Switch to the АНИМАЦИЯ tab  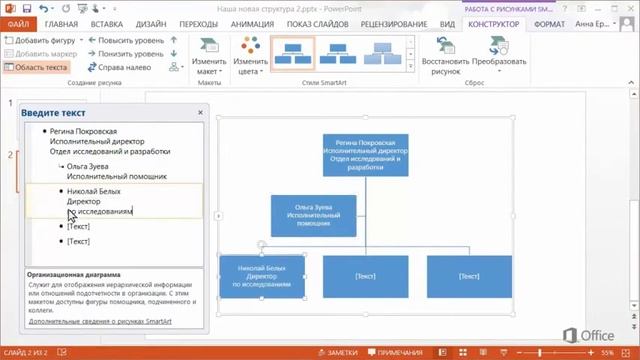(x=252, y=24)
